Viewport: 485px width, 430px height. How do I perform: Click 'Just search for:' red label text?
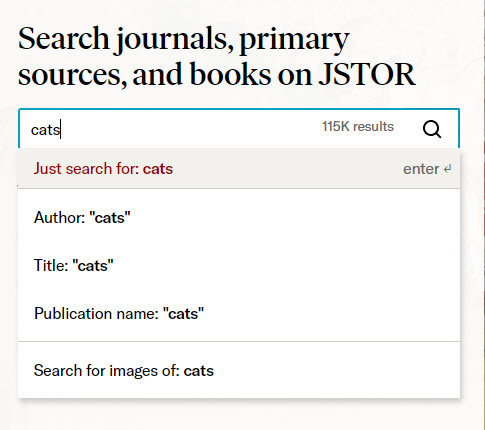point(86,169)
